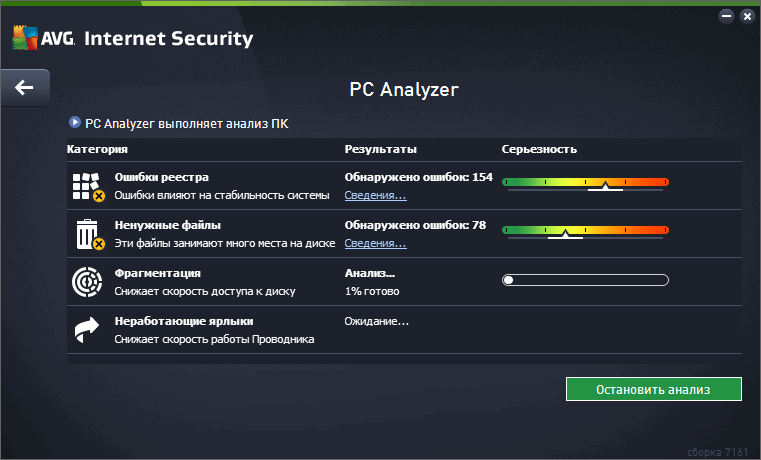Image resolution: width=761 pixels, height=460 pixels.
Task: Click 'Эти файлы занимают много места на диске' description
Action: point(225,243)
